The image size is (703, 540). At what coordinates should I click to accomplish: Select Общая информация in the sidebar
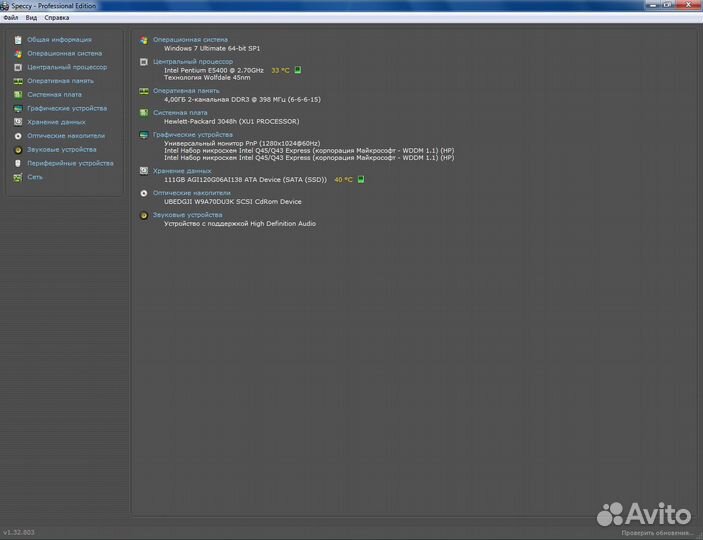[x=59, y=40]
